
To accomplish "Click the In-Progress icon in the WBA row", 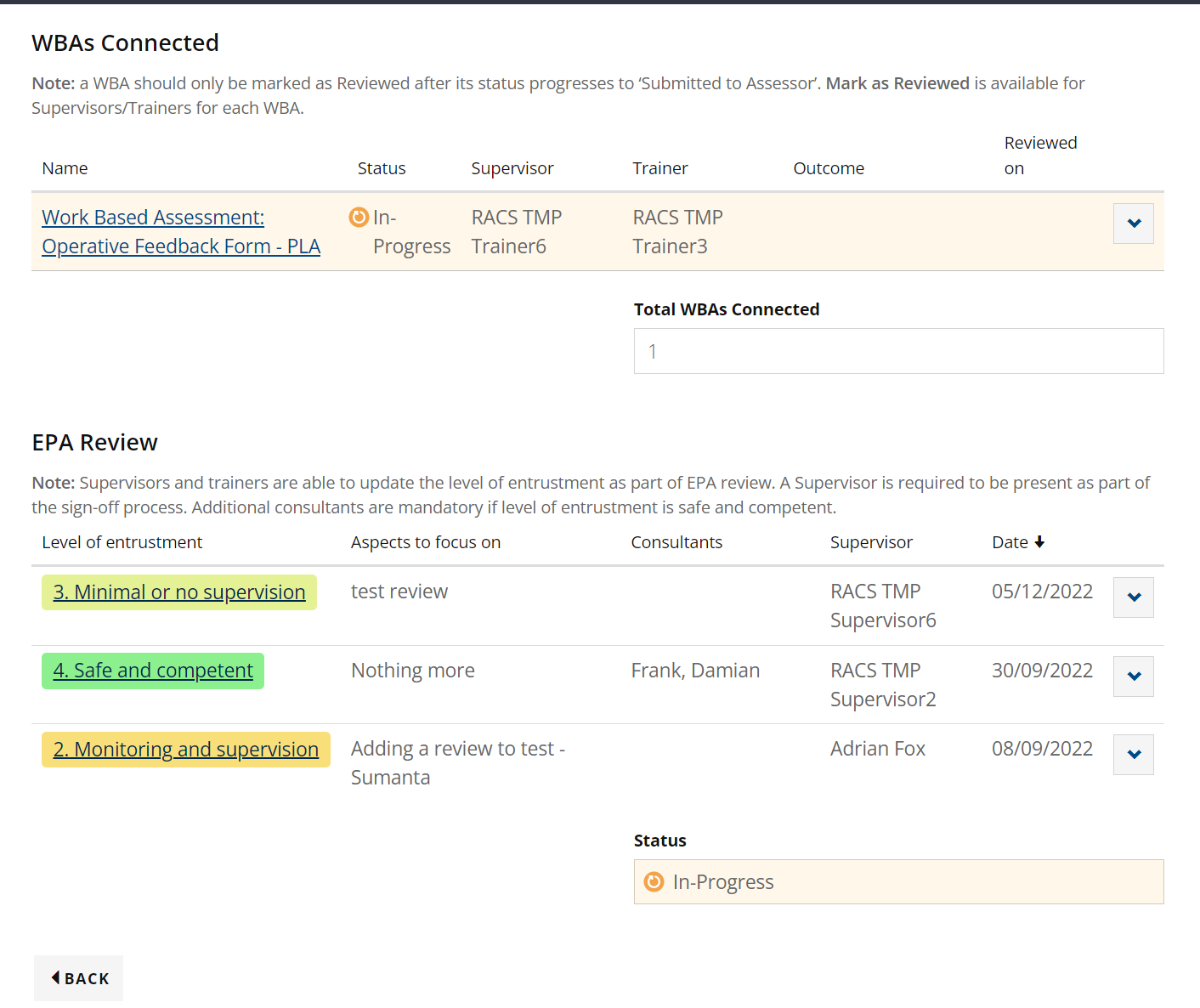I will coord(359,218).
